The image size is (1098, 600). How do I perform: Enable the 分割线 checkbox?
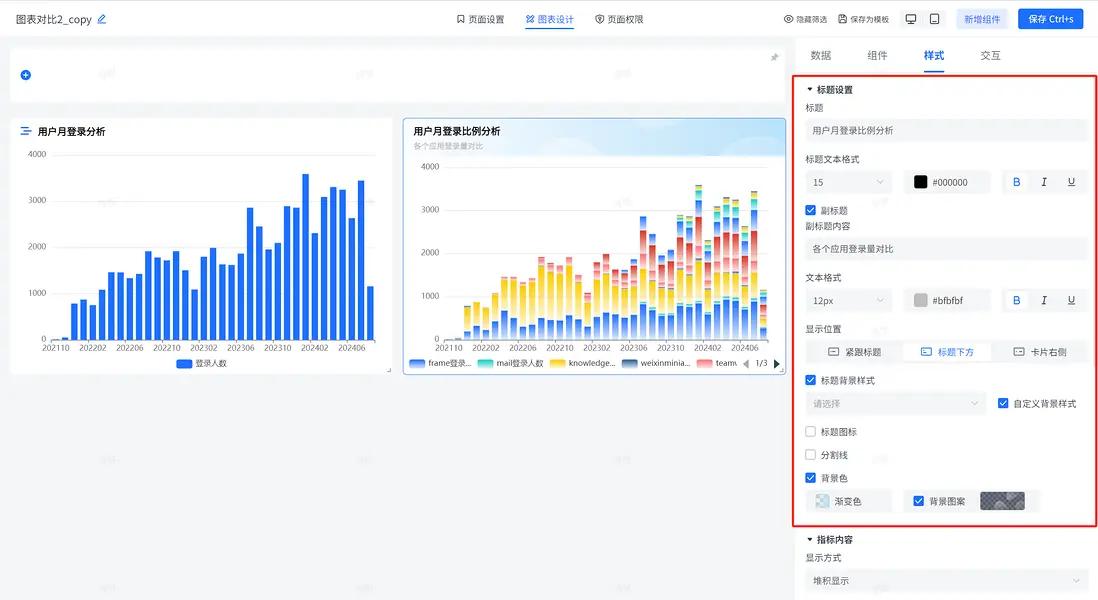(811, 455)
